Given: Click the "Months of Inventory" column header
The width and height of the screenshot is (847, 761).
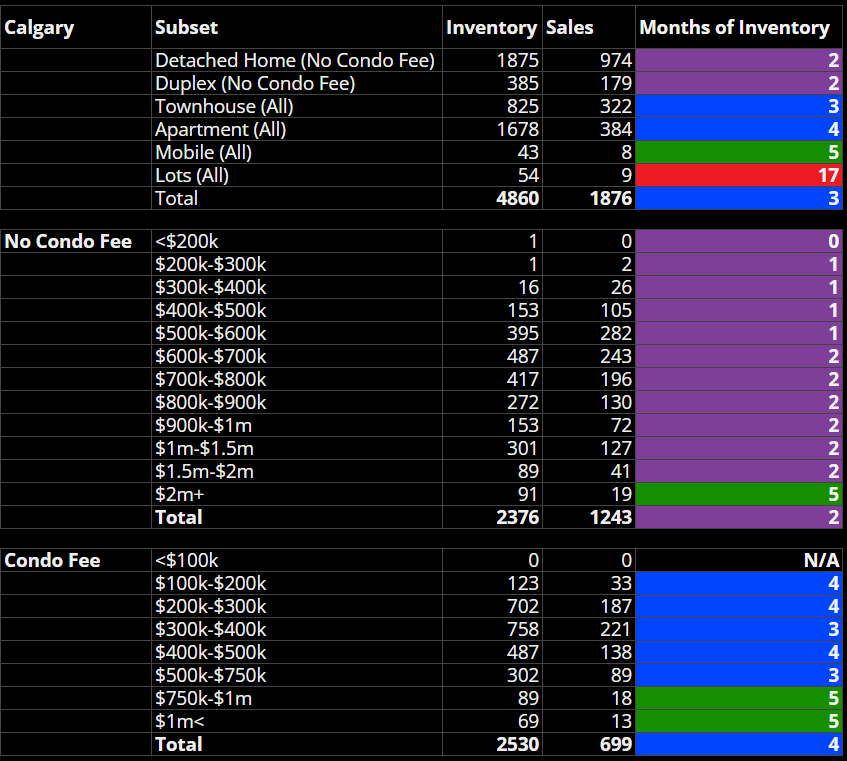Looking at the screenshot, I should 734,28.
